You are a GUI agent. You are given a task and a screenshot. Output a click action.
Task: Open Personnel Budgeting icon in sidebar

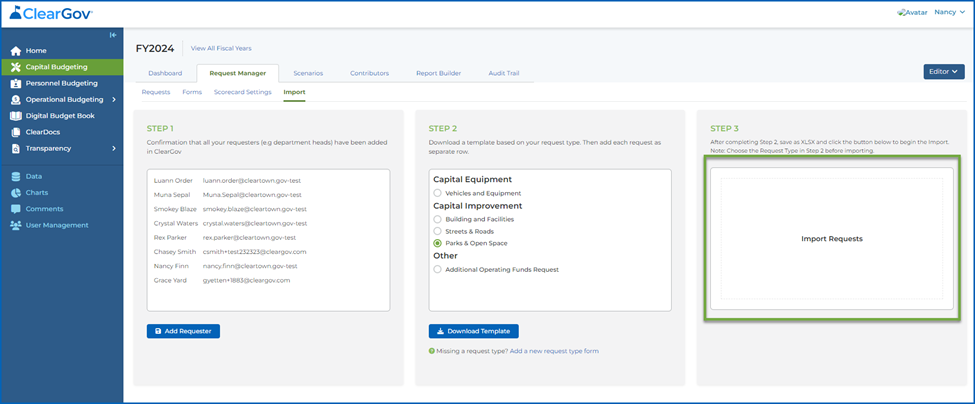[x=16, y=83]
